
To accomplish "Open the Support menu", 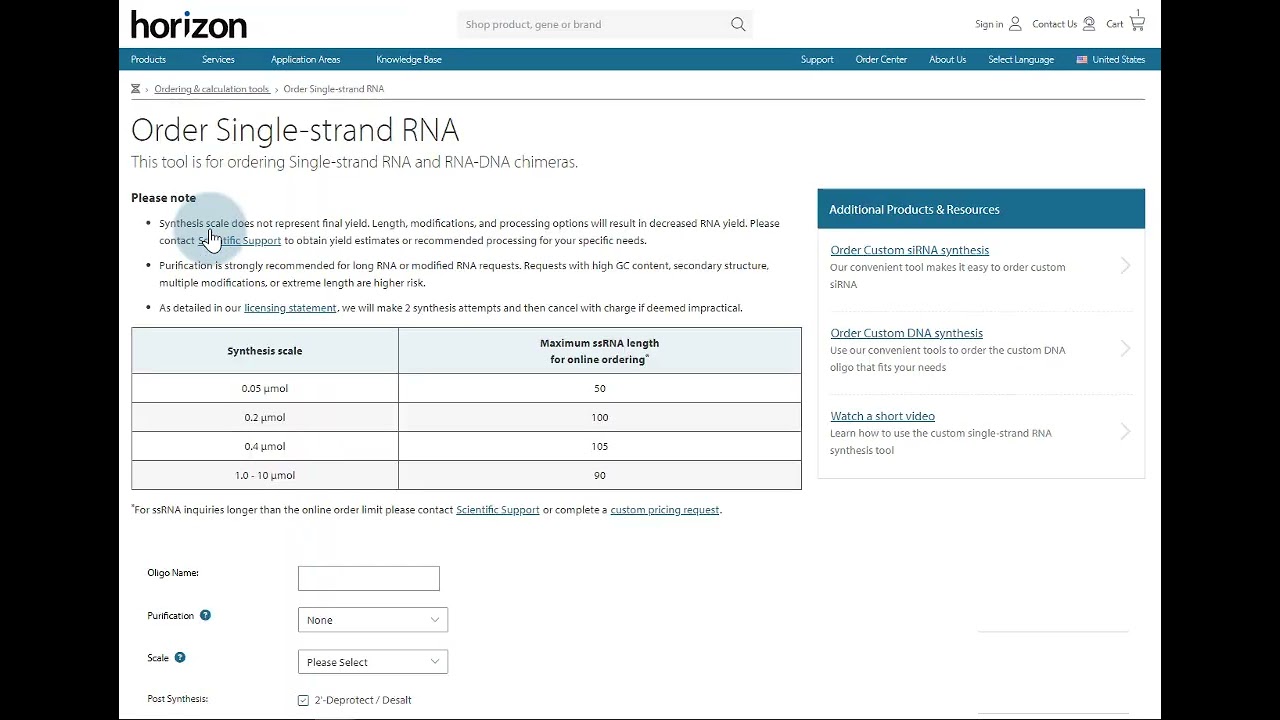I will click(817, 59).
